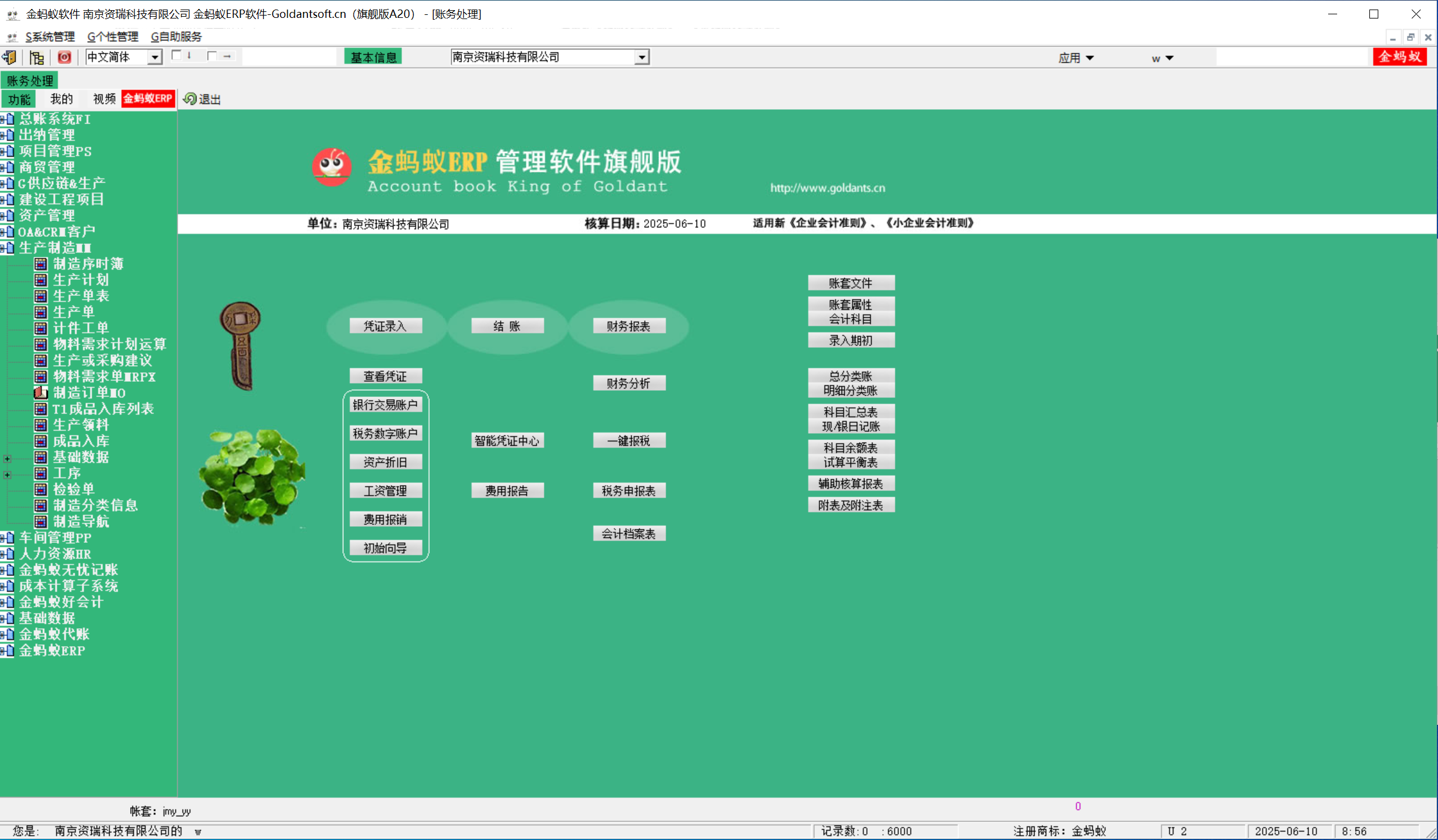Image resolution: width=1438 pixels, height=840 pixels.
Task: Open 计件工单 icon in tree
Action: pyautogui.click(x=41, y=328)
